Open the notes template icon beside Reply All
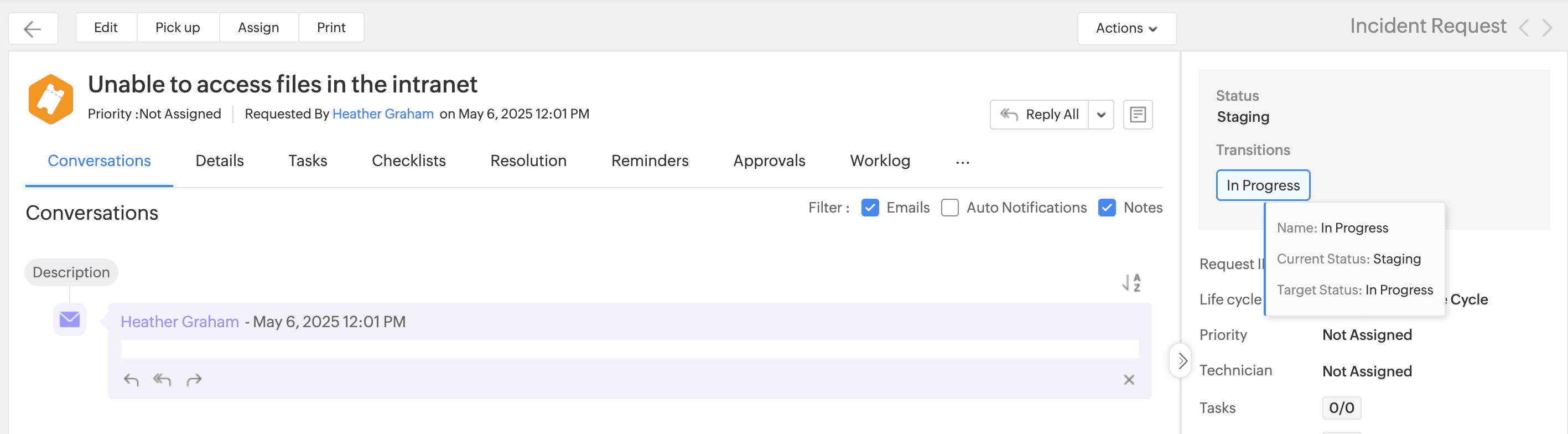This screenshot has width=1568, height=434. [x=1137, y=115]
